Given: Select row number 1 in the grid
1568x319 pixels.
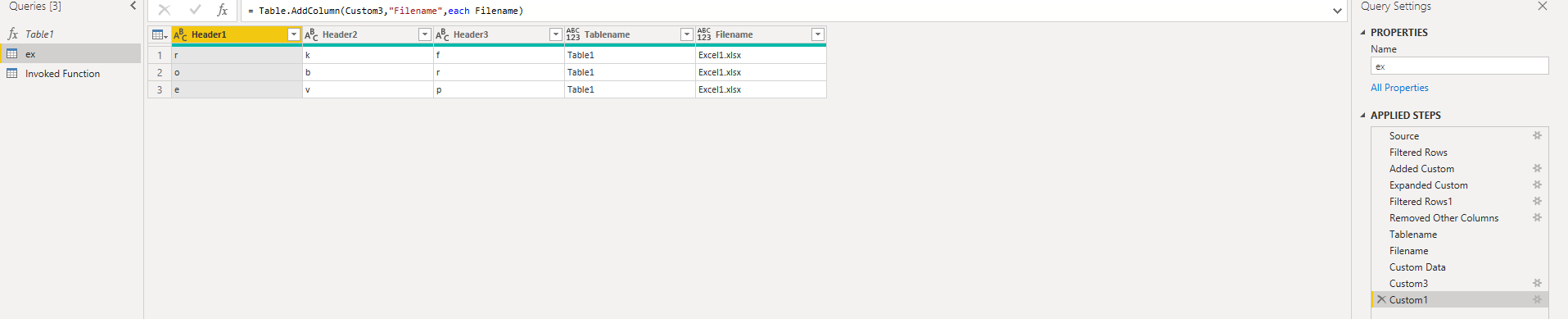Looking at the screenshot, I should click(160, 55).
